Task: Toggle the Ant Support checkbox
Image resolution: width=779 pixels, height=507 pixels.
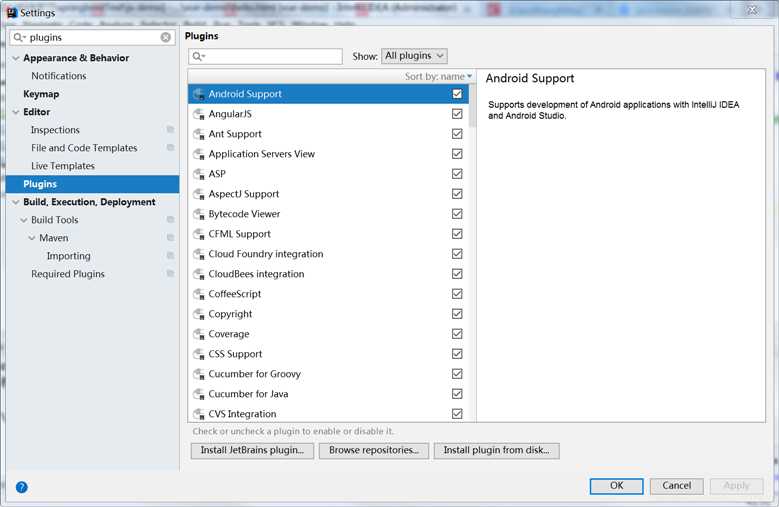Action: coord(457,134)
